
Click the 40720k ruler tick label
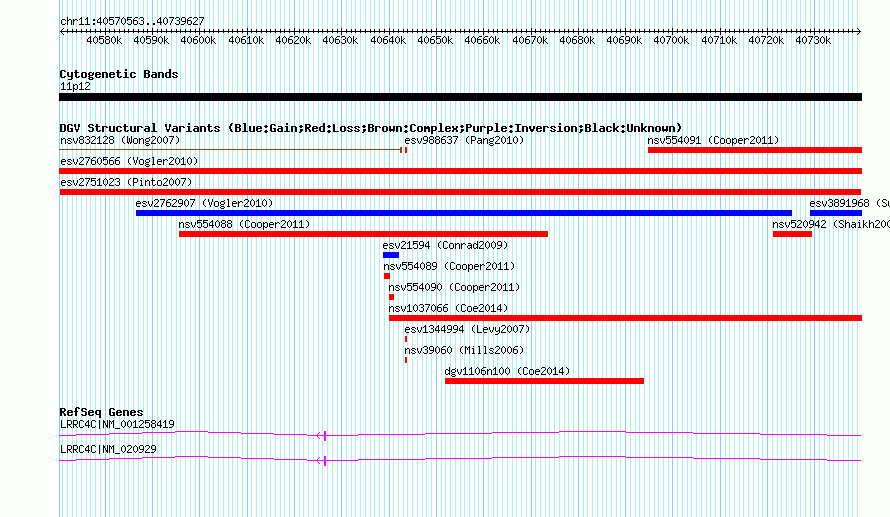(766, 40)
